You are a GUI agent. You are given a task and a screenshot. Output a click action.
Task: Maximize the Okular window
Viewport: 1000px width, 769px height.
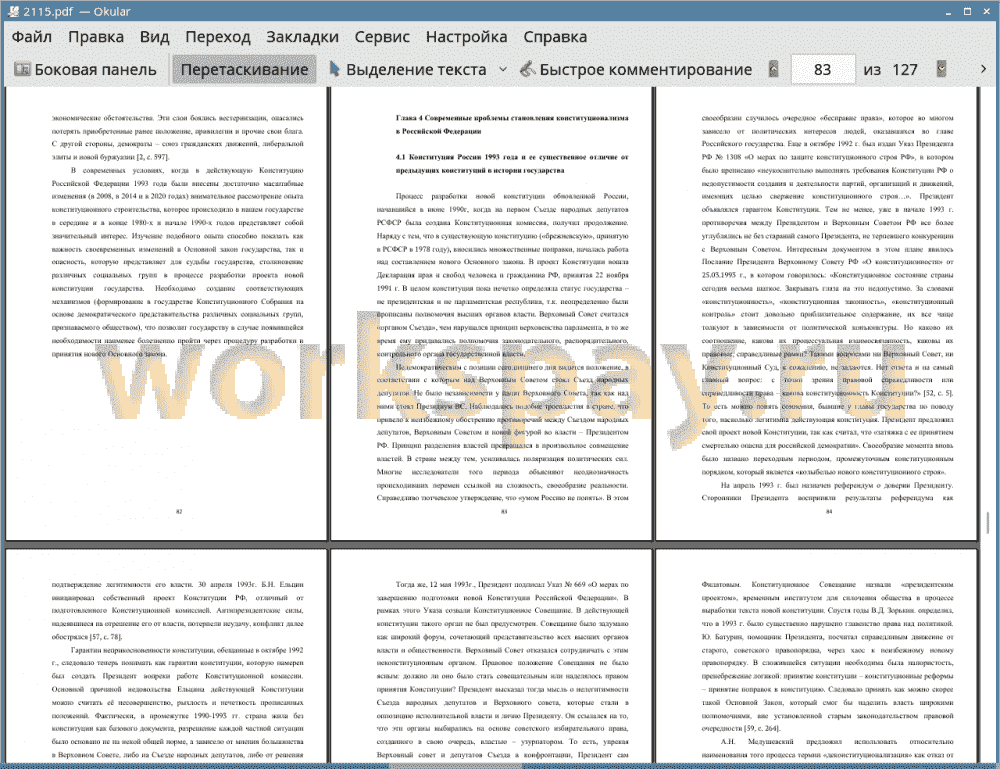[967, 11]
